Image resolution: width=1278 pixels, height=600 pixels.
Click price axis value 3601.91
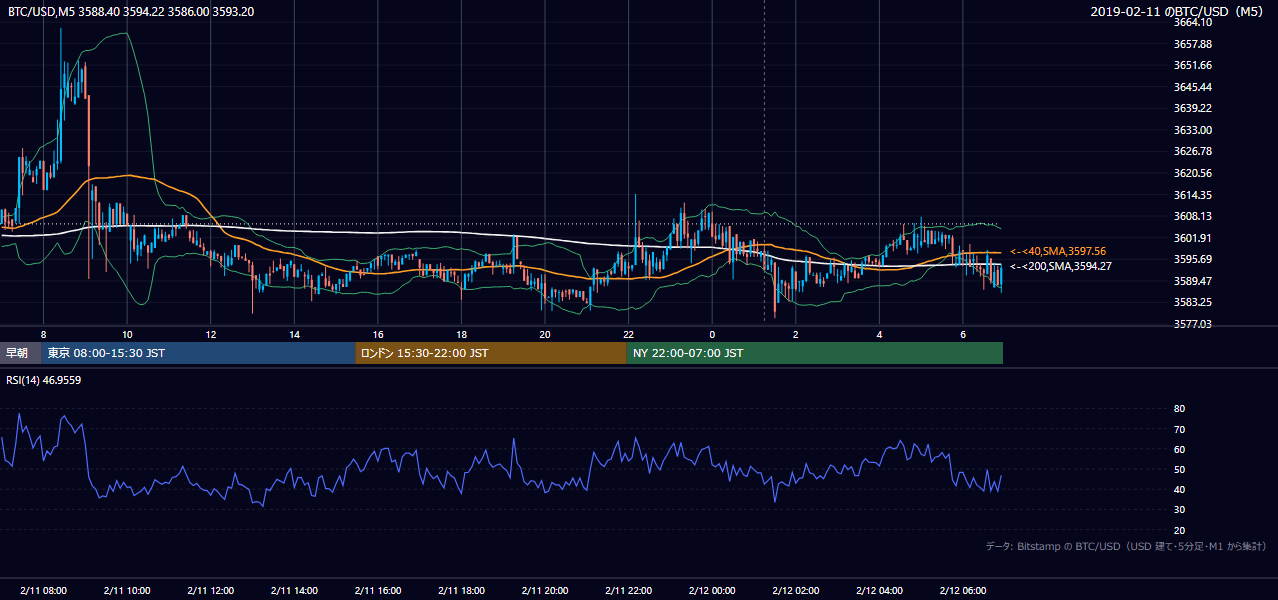[1192, 238]
